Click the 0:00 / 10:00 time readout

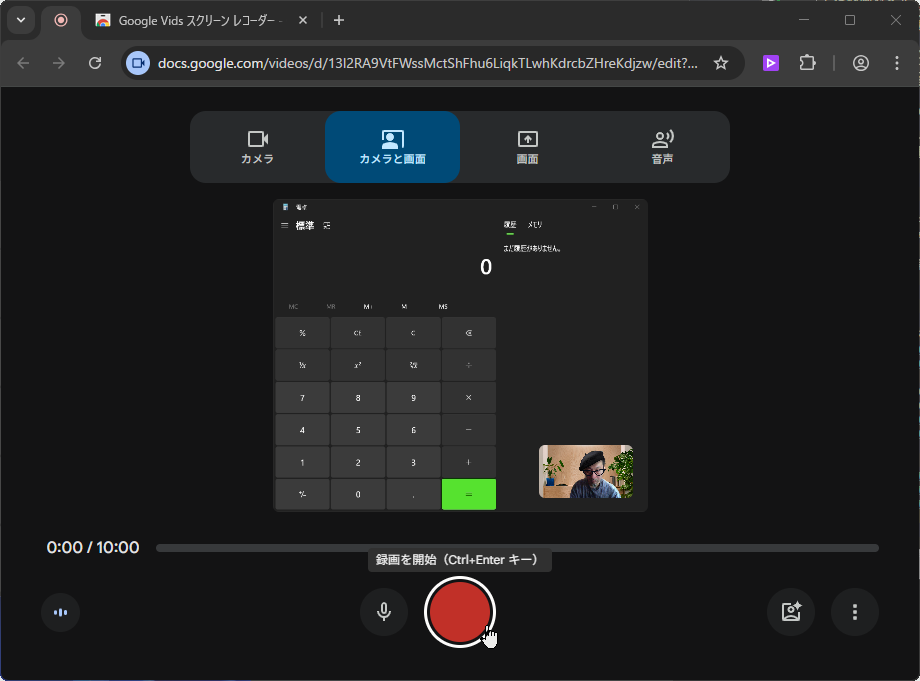click(x=93, y=547)
